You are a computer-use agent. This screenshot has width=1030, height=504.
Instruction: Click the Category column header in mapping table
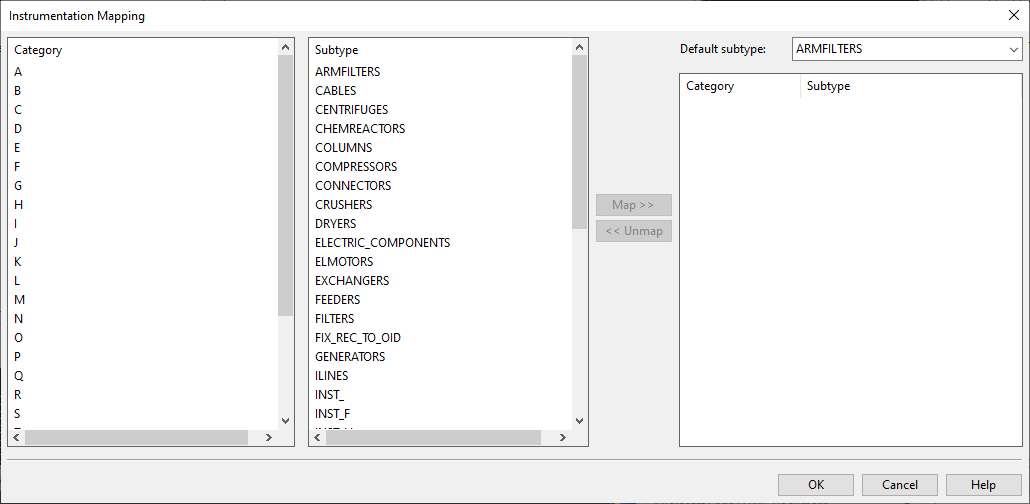click(739, 86)
